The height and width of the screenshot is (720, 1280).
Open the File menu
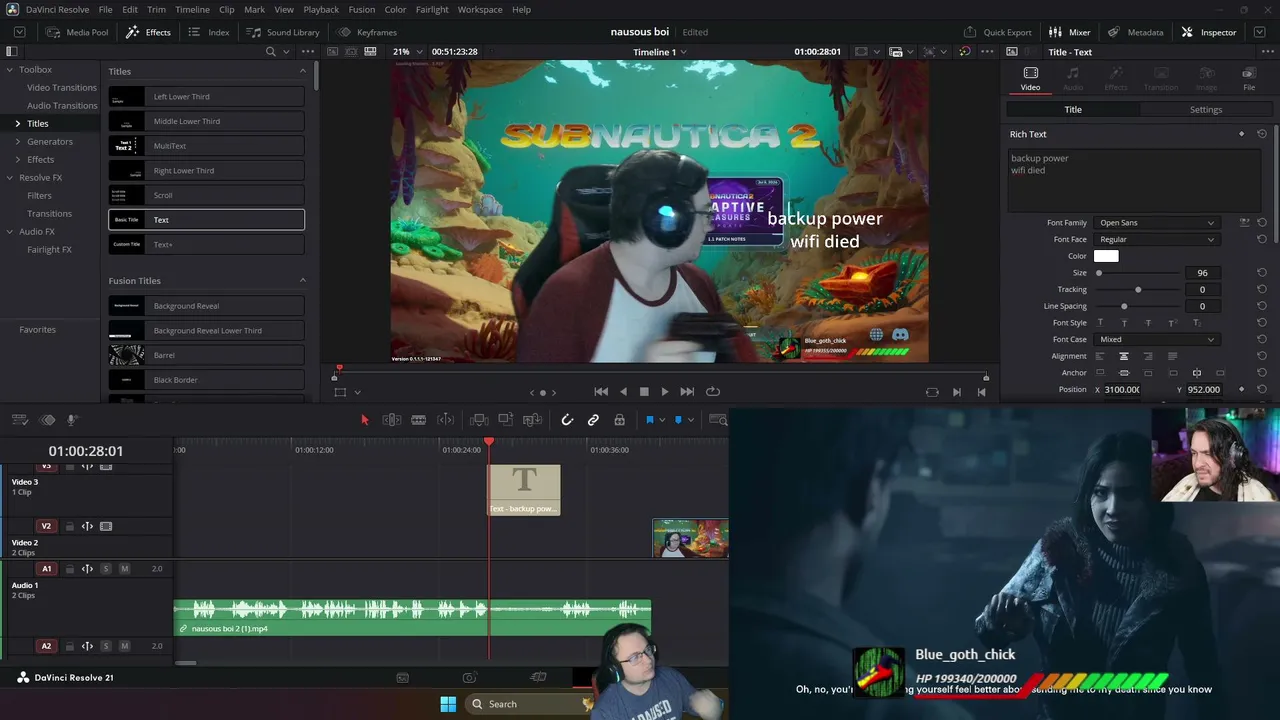[x=105, y=9]
